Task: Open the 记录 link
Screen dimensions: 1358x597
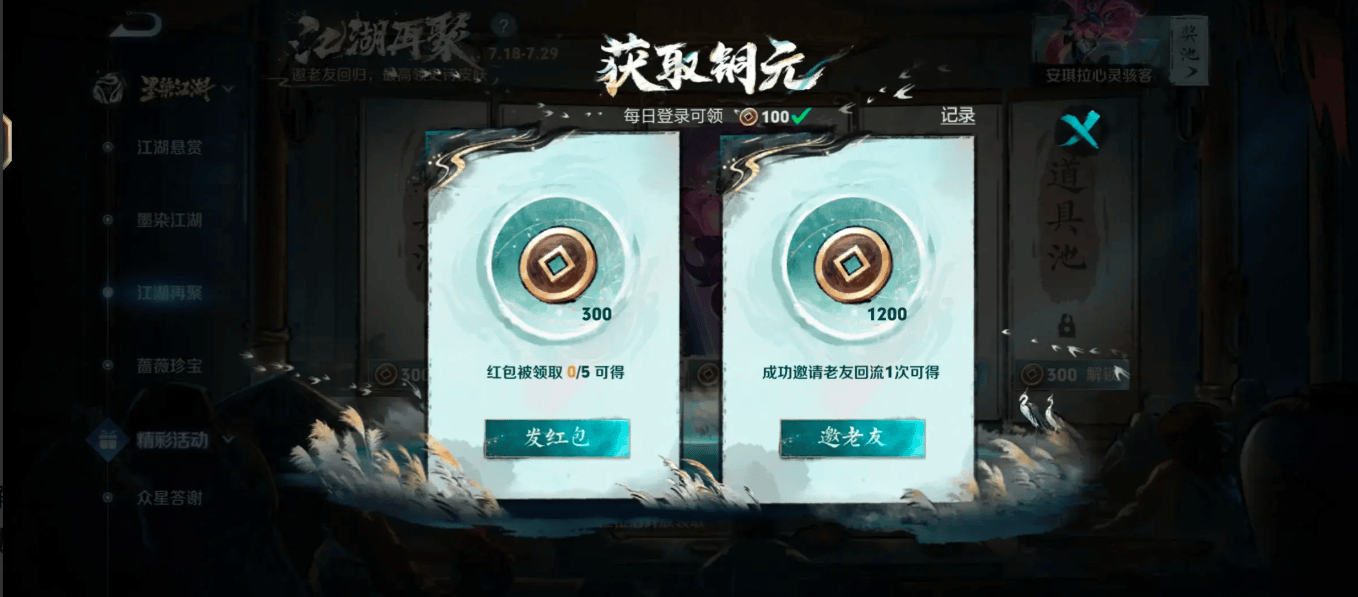Action: (957, 116)
